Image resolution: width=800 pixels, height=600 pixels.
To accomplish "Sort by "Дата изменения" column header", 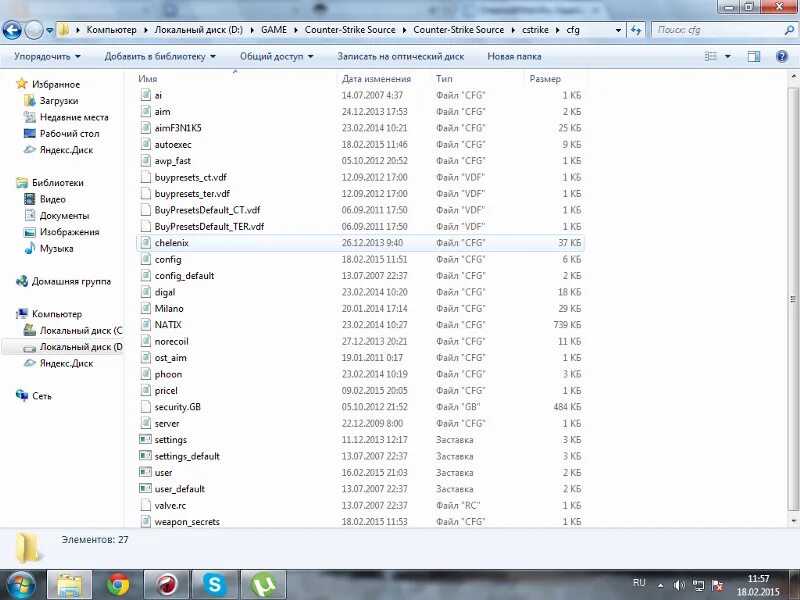I will click(376, 79).
